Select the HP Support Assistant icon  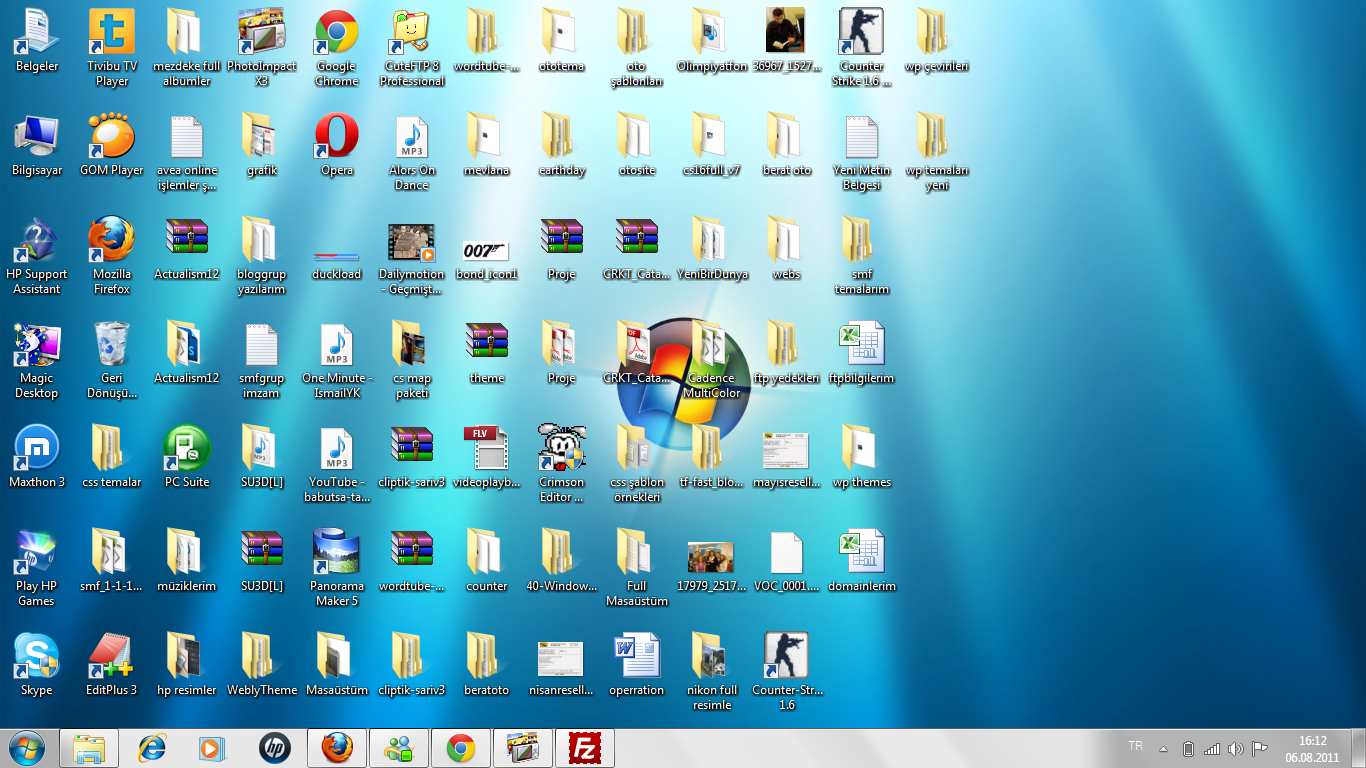coord(37,255)
